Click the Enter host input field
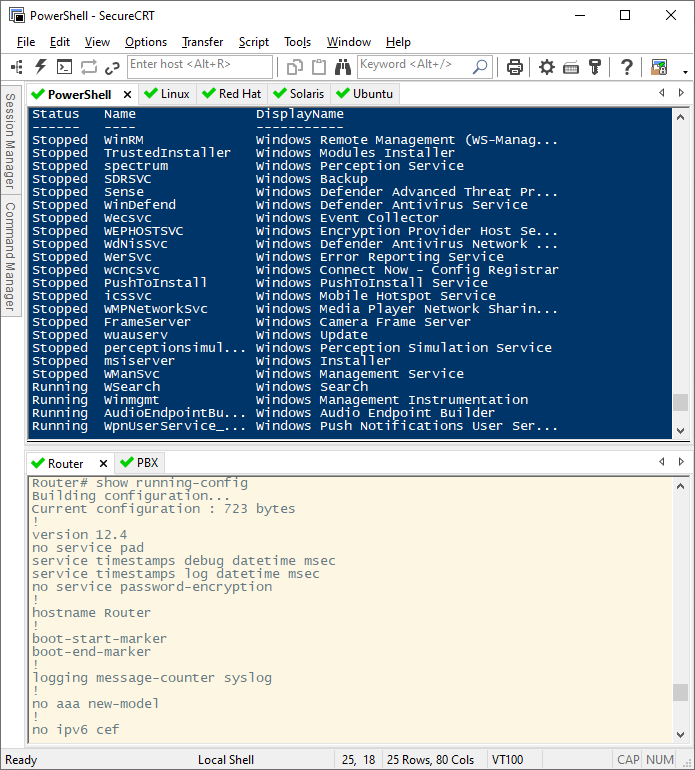 pos(200,66)
